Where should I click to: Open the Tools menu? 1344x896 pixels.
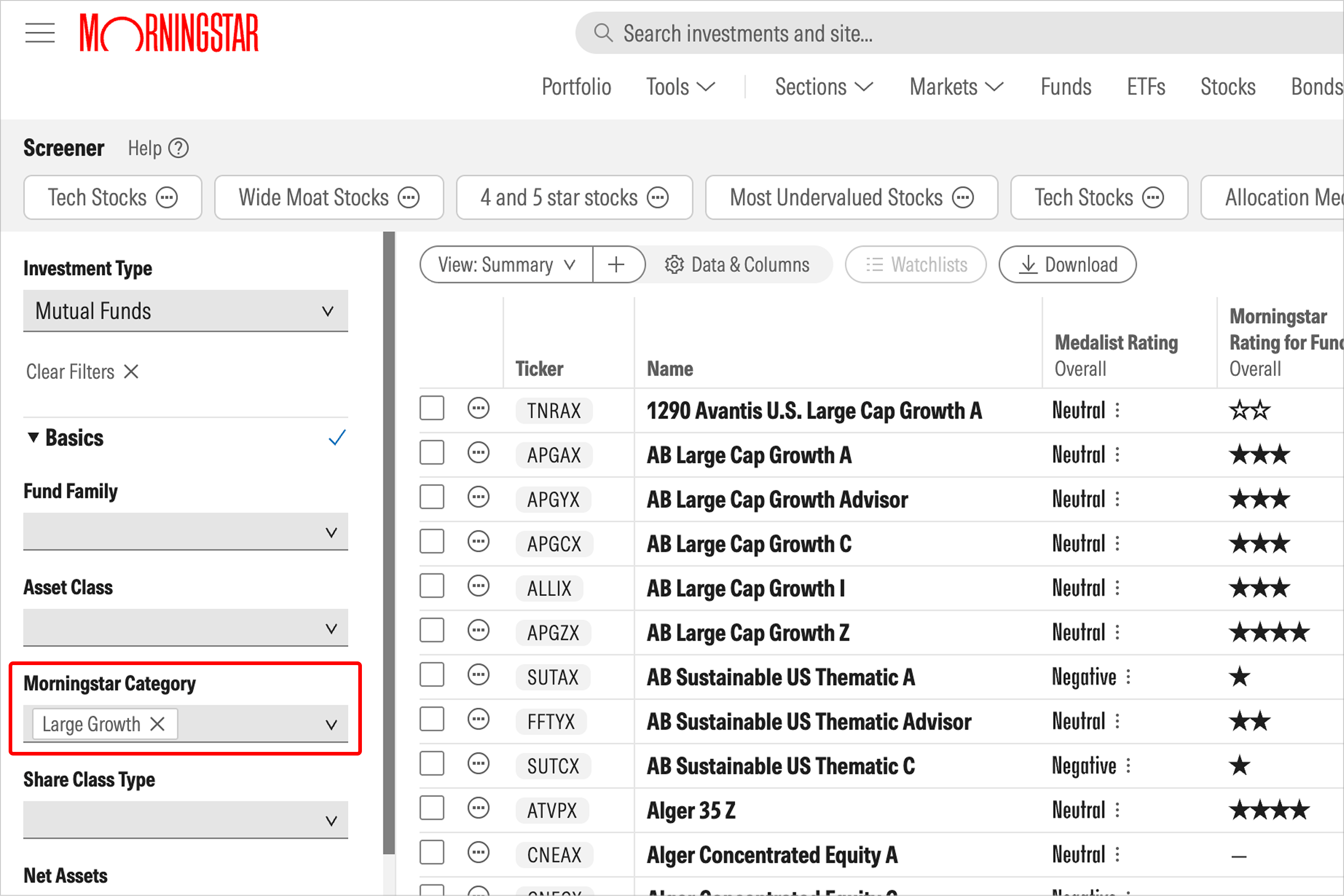681,87
